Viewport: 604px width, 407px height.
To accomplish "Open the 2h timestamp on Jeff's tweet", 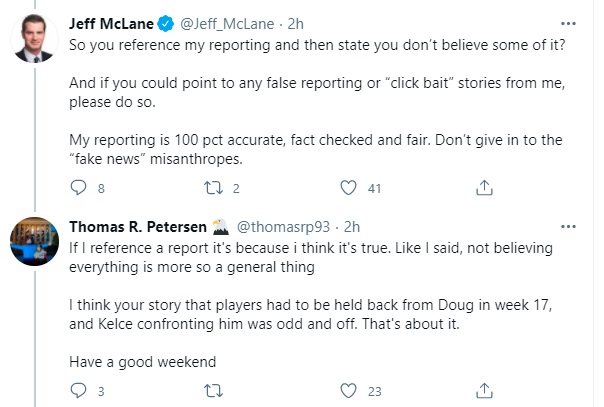I will [x=288, y=23].
